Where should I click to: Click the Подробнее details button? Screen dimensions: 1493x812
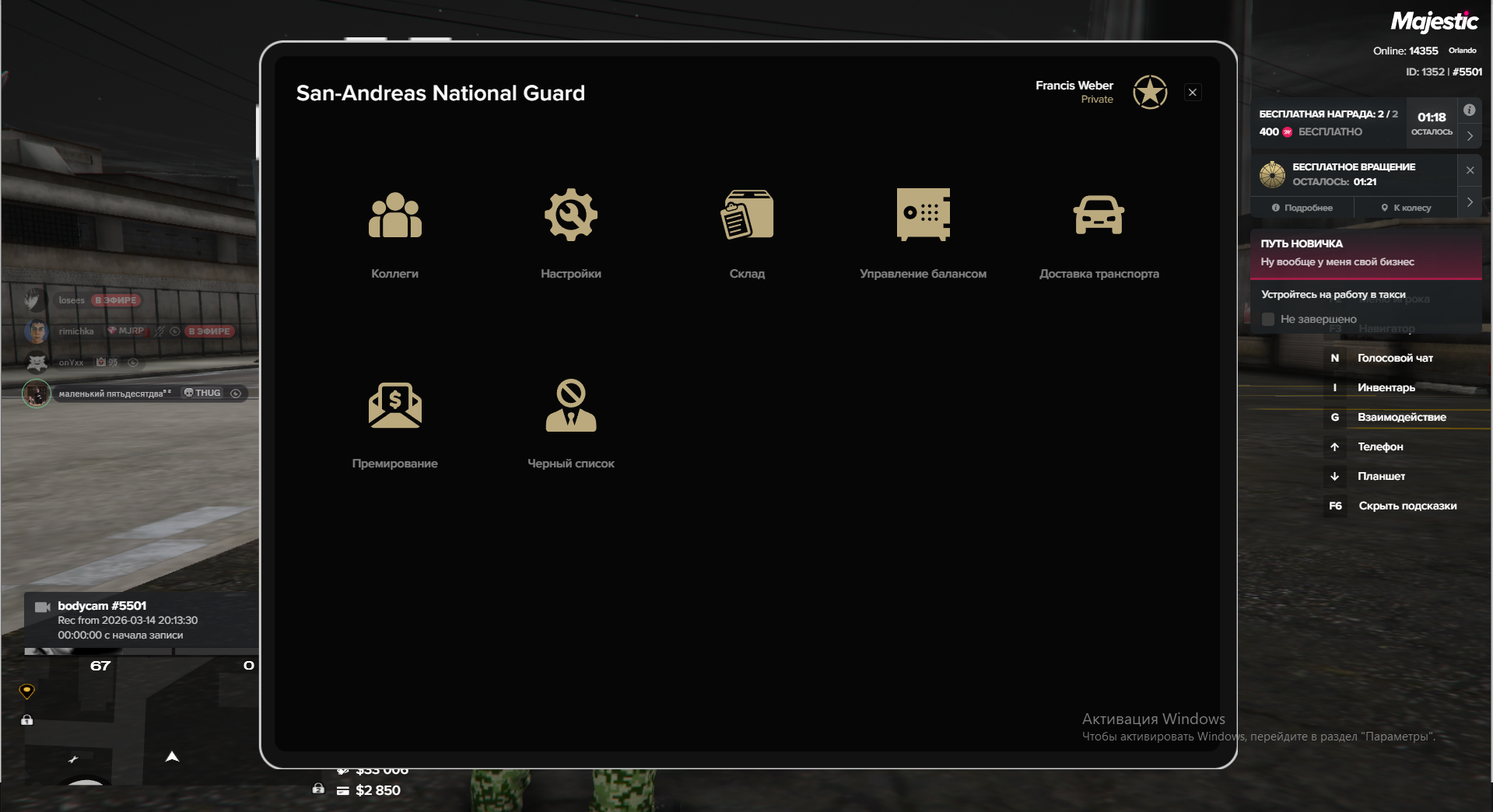point(1302,208)
